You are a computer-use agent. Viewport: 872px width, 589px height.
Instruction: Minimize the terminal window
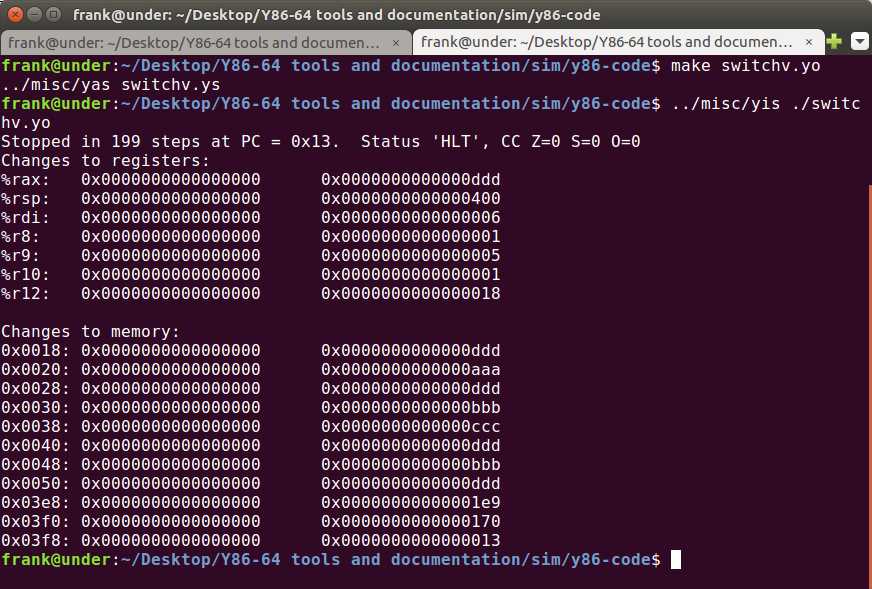[34, 14]
